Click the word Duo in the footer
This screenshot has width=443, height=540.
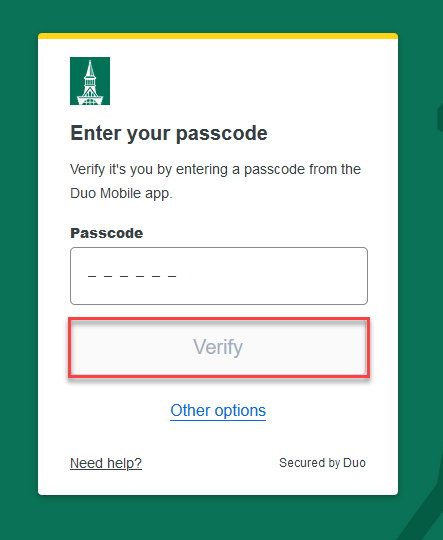(354, 463)
